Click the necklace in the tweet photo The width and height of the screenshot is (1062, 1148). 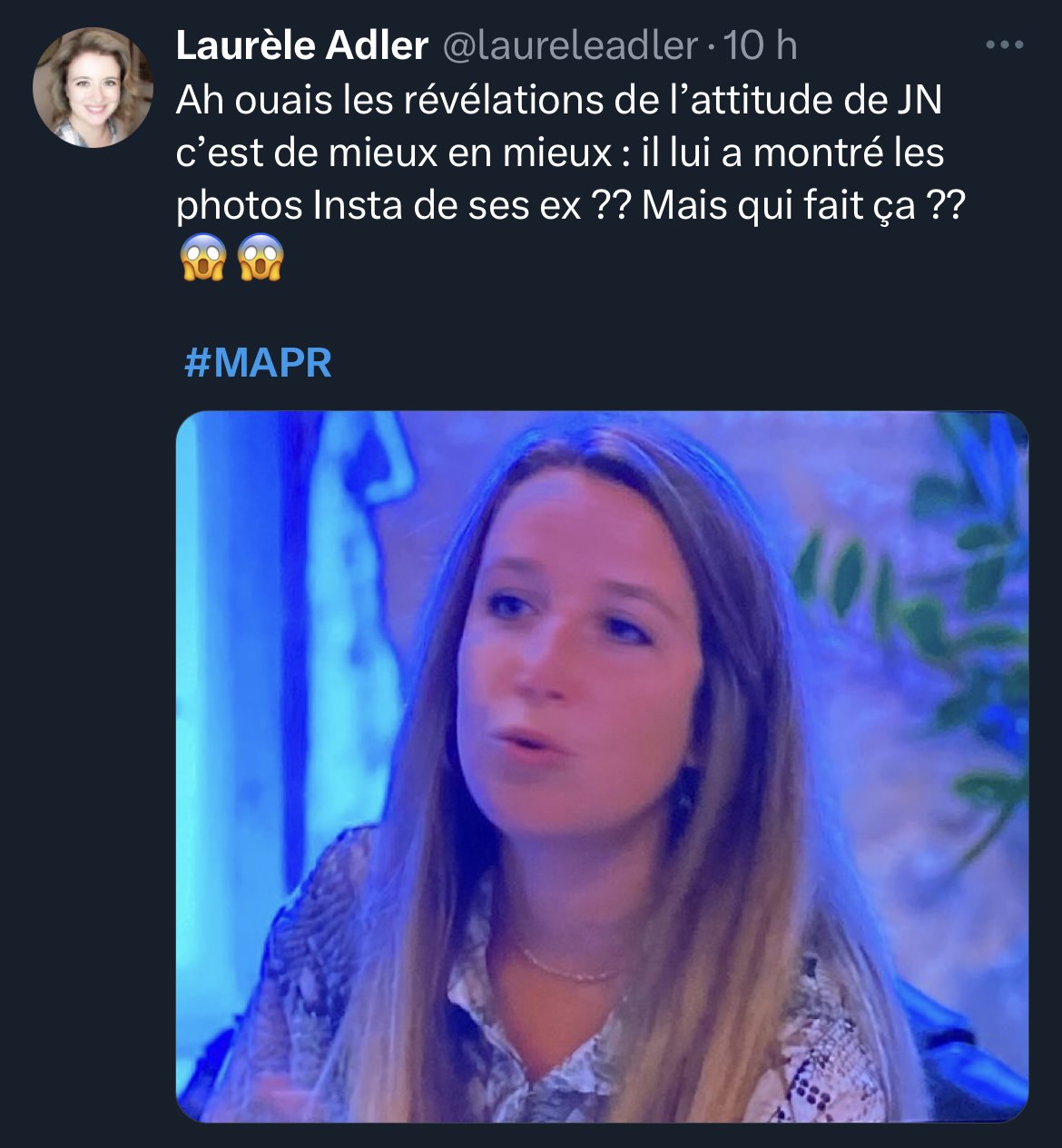click(567, 968)
